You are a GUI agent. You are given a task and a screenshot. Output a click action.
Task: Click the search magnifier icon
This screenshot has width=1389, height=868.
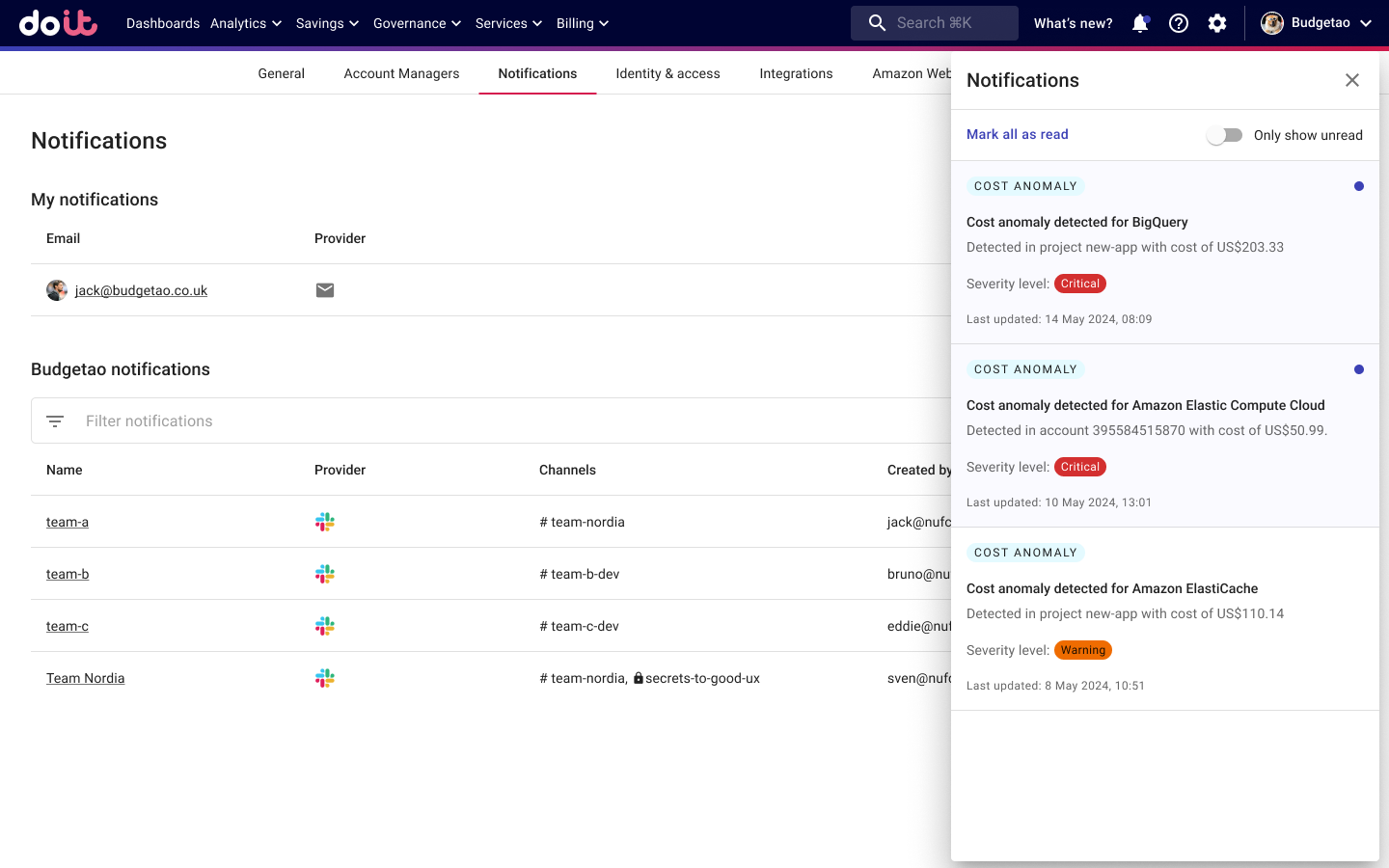pyautogui.click(x=877, y=23)
